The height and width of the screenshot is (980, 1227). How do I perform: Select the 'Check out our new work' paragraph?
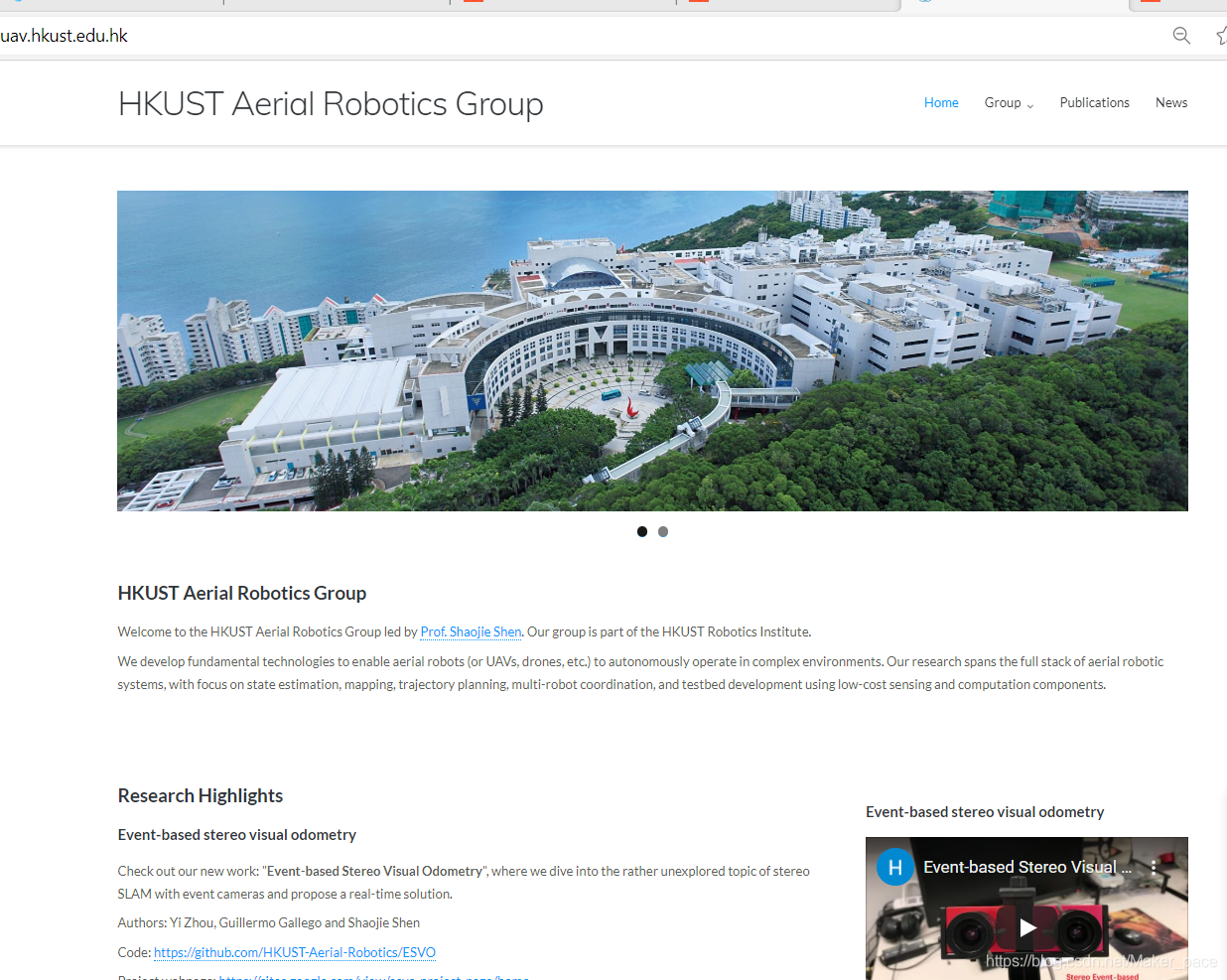click(464, 883)
